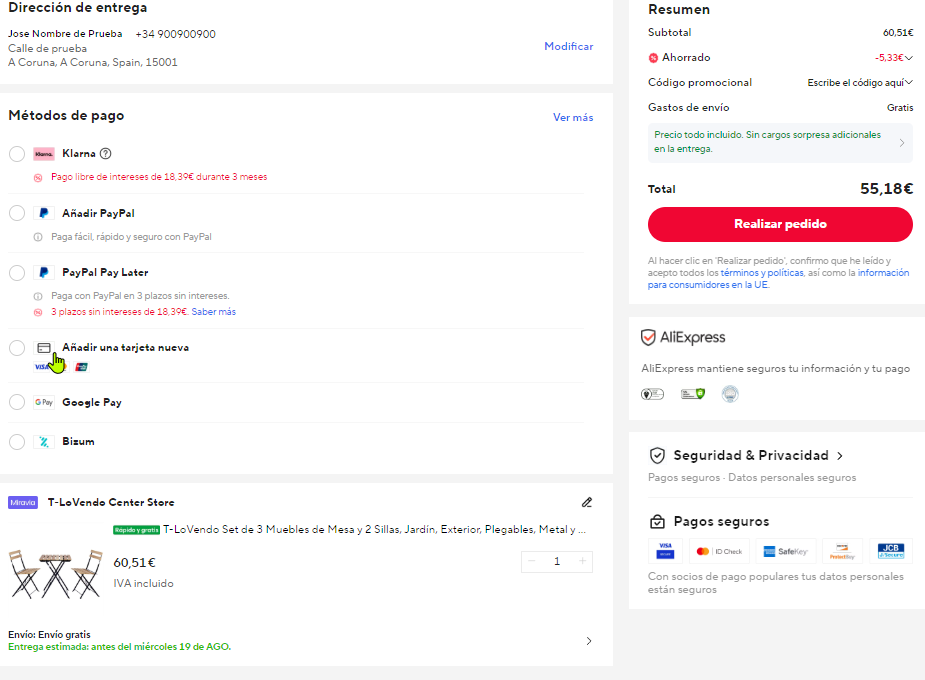Click the JCB J/Secure logo
925x680 pixels.
pos(890,551)
